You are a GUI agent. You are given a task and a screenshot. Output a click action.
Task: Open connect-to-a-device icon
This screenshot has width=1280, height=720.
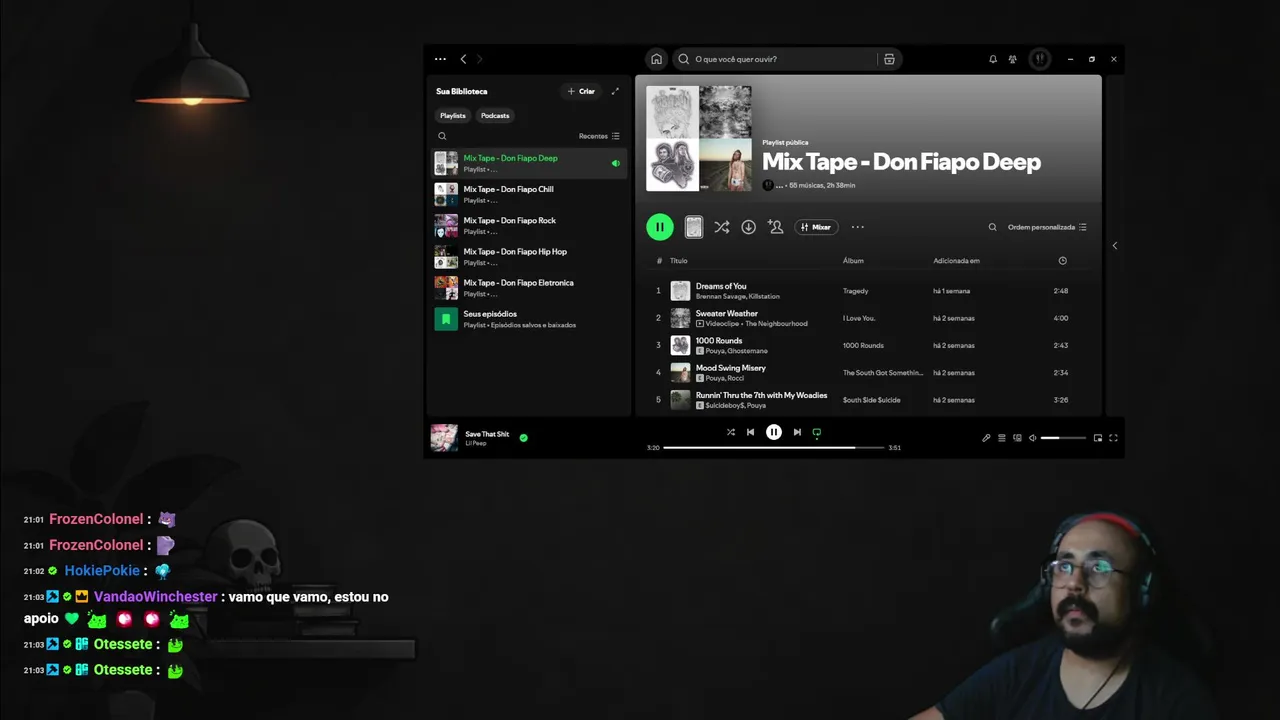(x=1017, y=438)
